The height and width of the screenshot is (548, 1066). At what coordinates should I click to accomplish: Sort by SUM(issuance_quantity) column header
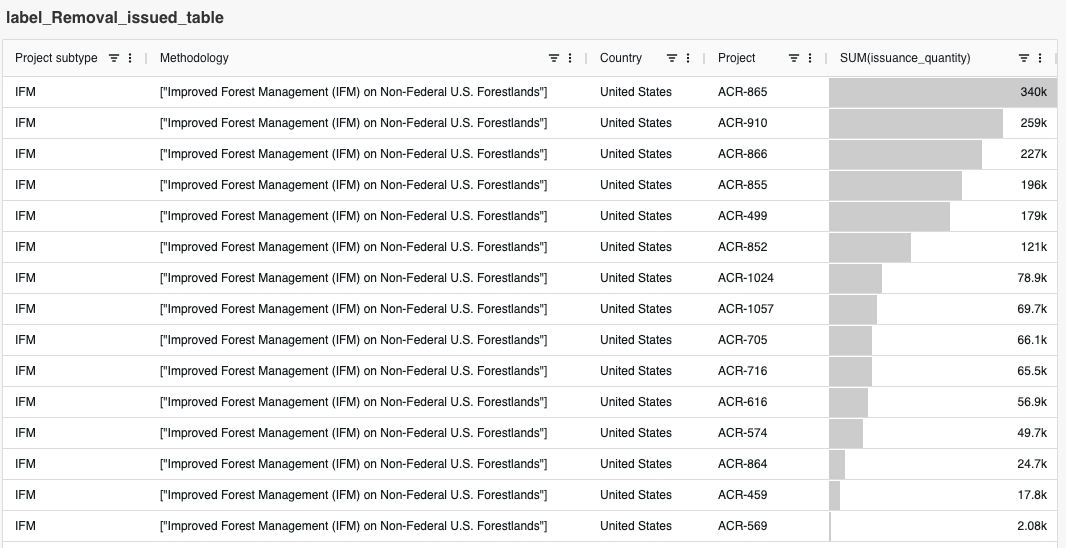(904, 58)
